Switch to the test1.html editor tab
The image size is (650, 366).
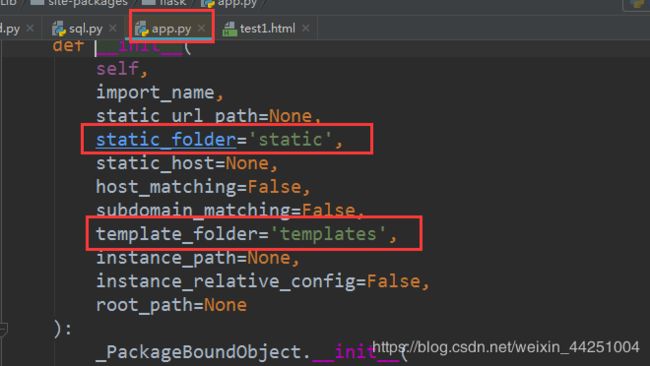267,29
